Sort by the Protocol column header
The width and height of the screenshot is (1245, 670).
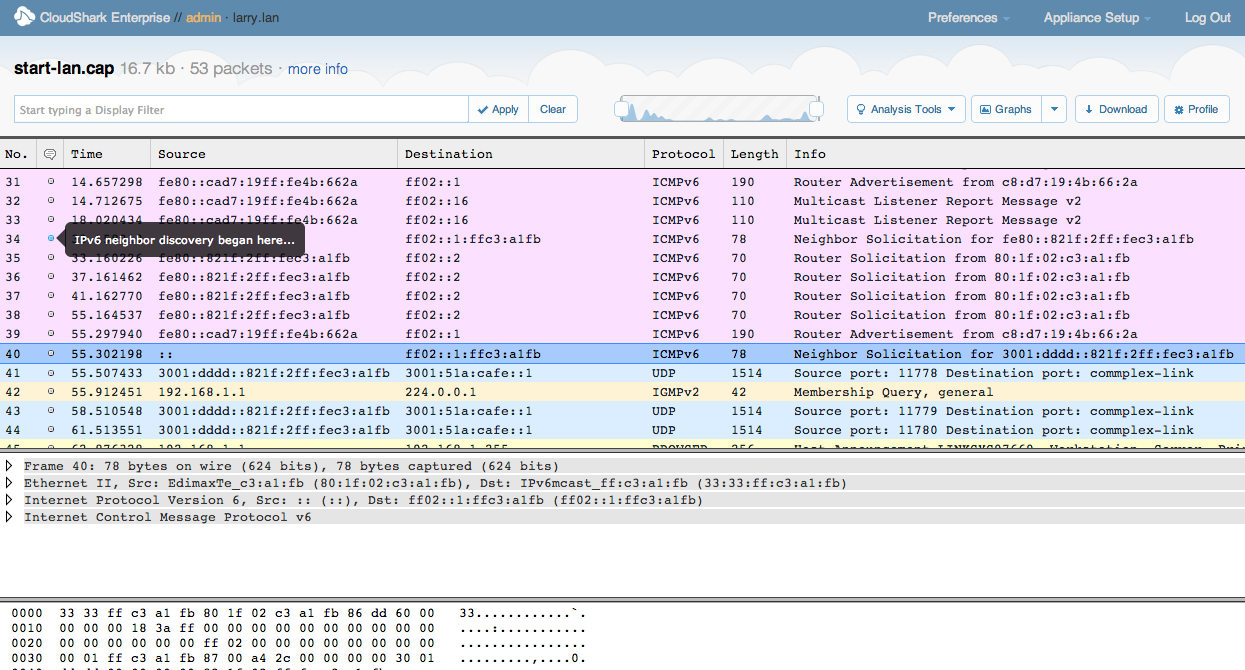pos(684,154)
